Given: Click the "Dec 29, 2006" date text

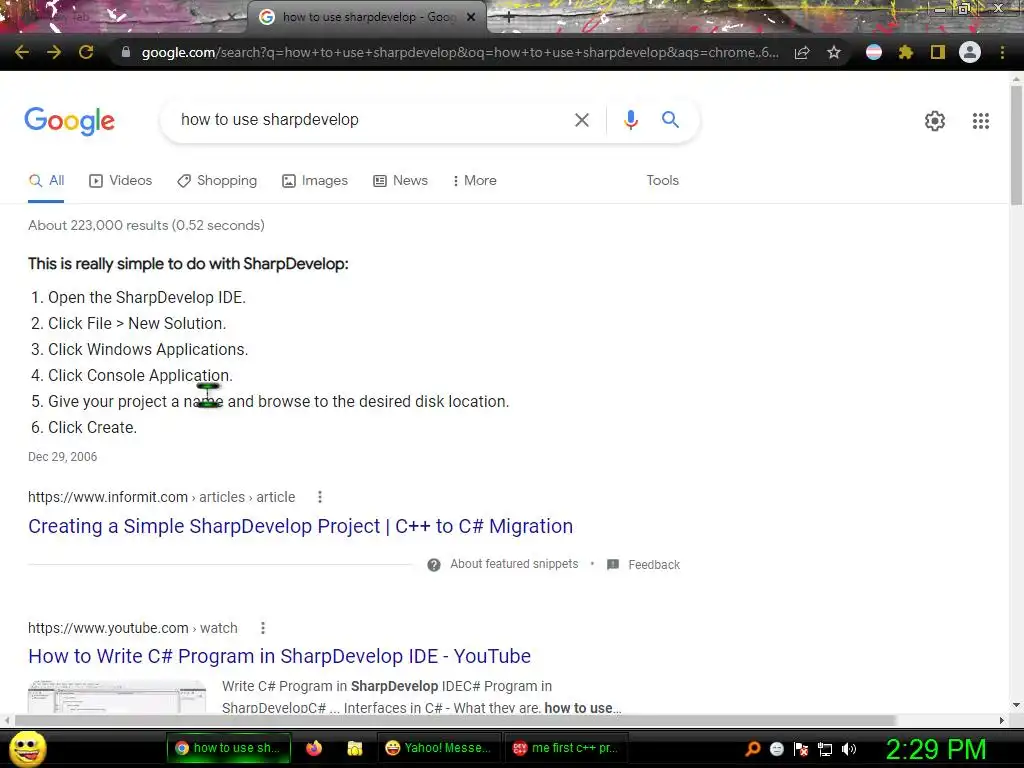Looking at the screenshot, I should click(x=63, y=457).
